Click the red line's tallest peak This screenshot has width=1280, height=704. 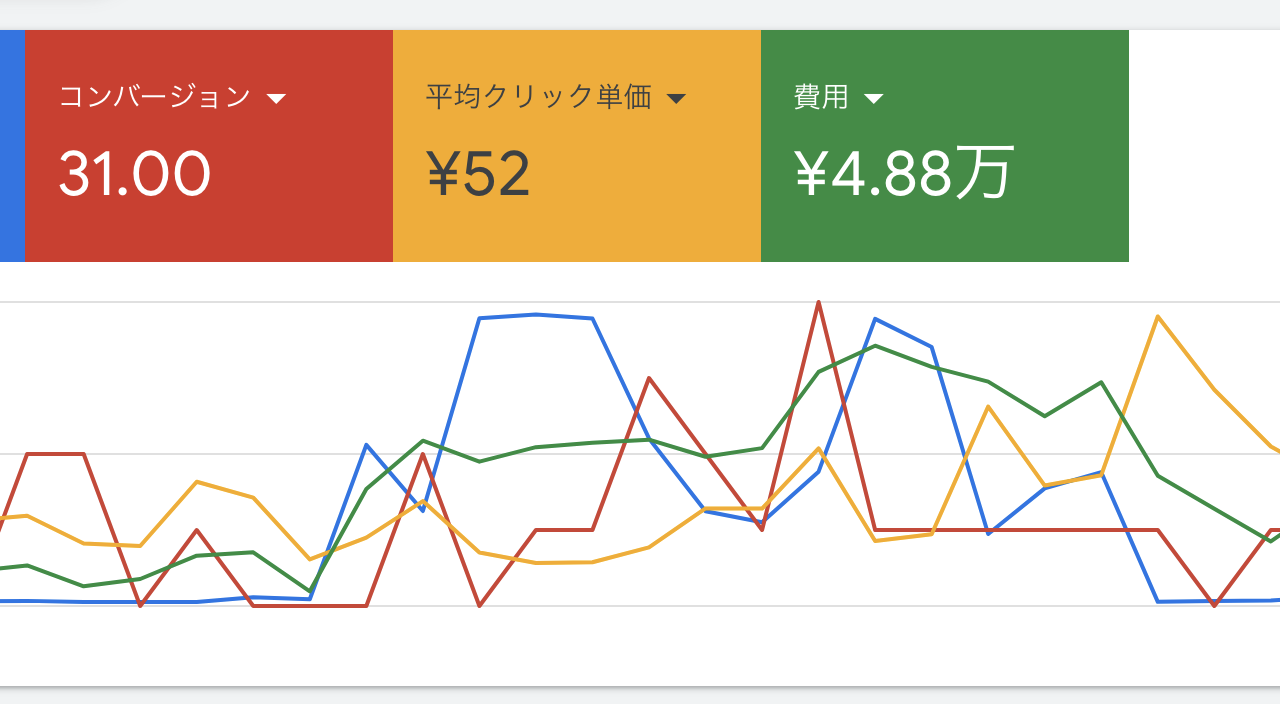click(819, 302)
